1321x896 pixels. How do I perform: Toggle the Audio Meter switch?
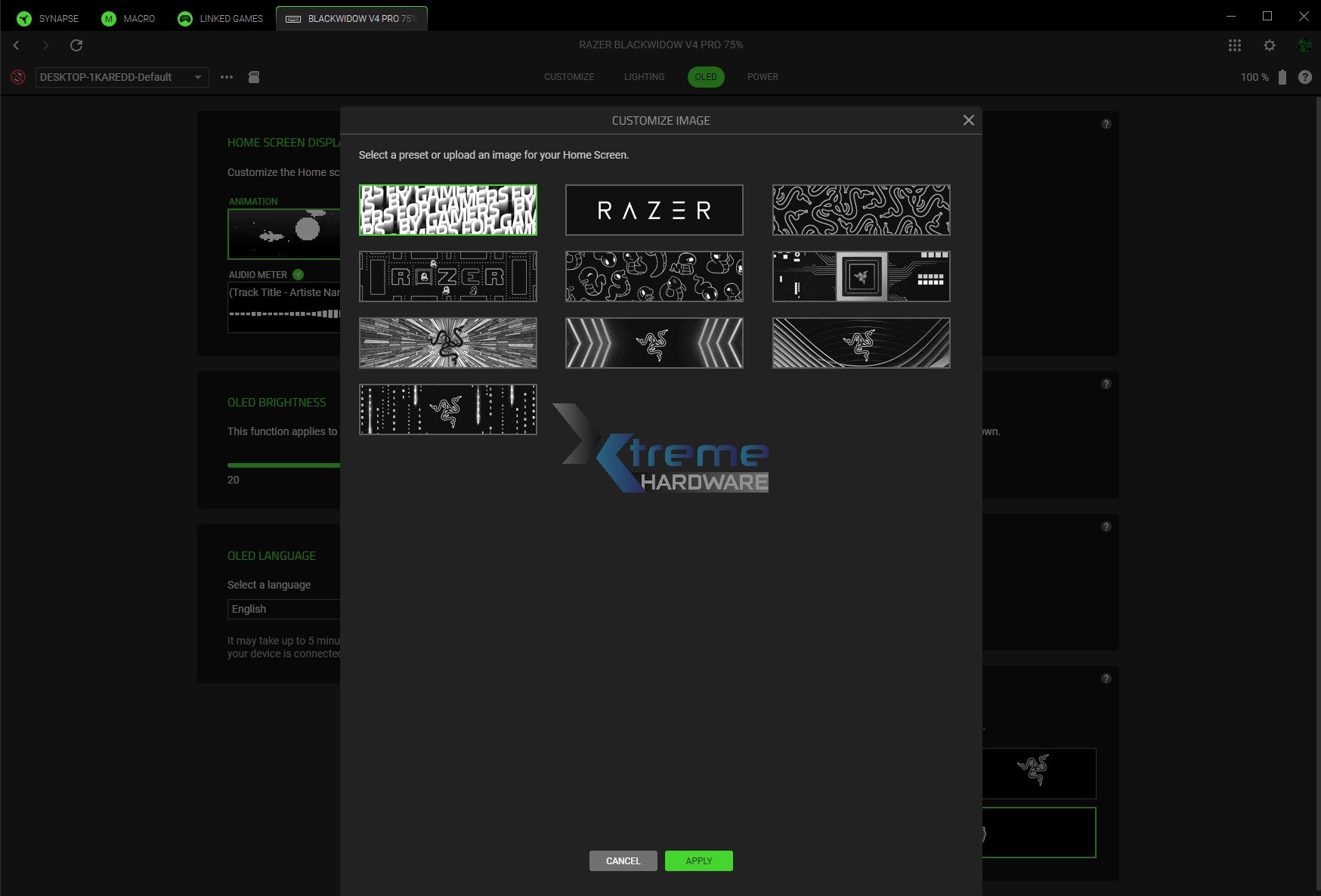[x=299, y=274]
